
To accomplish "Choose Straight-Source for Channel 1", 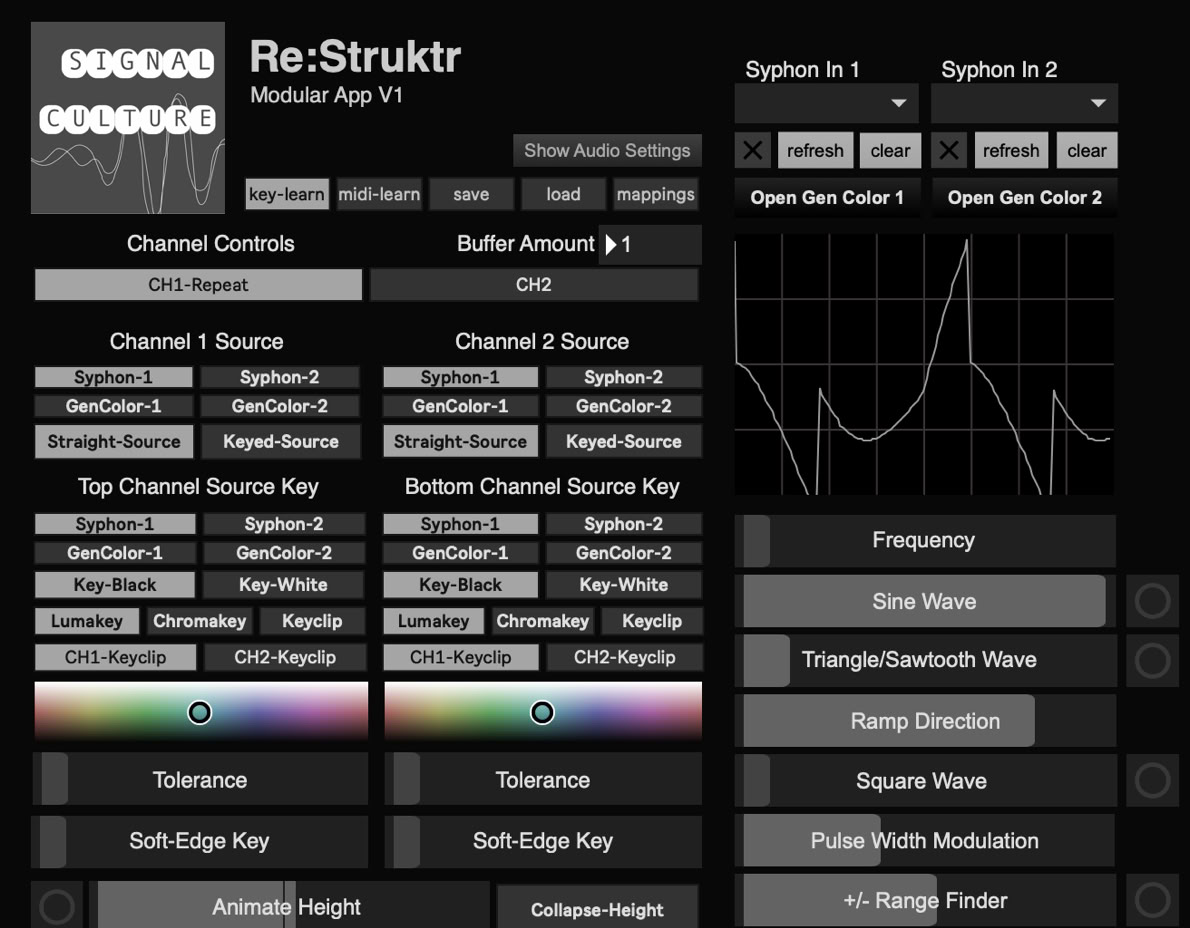I will coord(114,442).
